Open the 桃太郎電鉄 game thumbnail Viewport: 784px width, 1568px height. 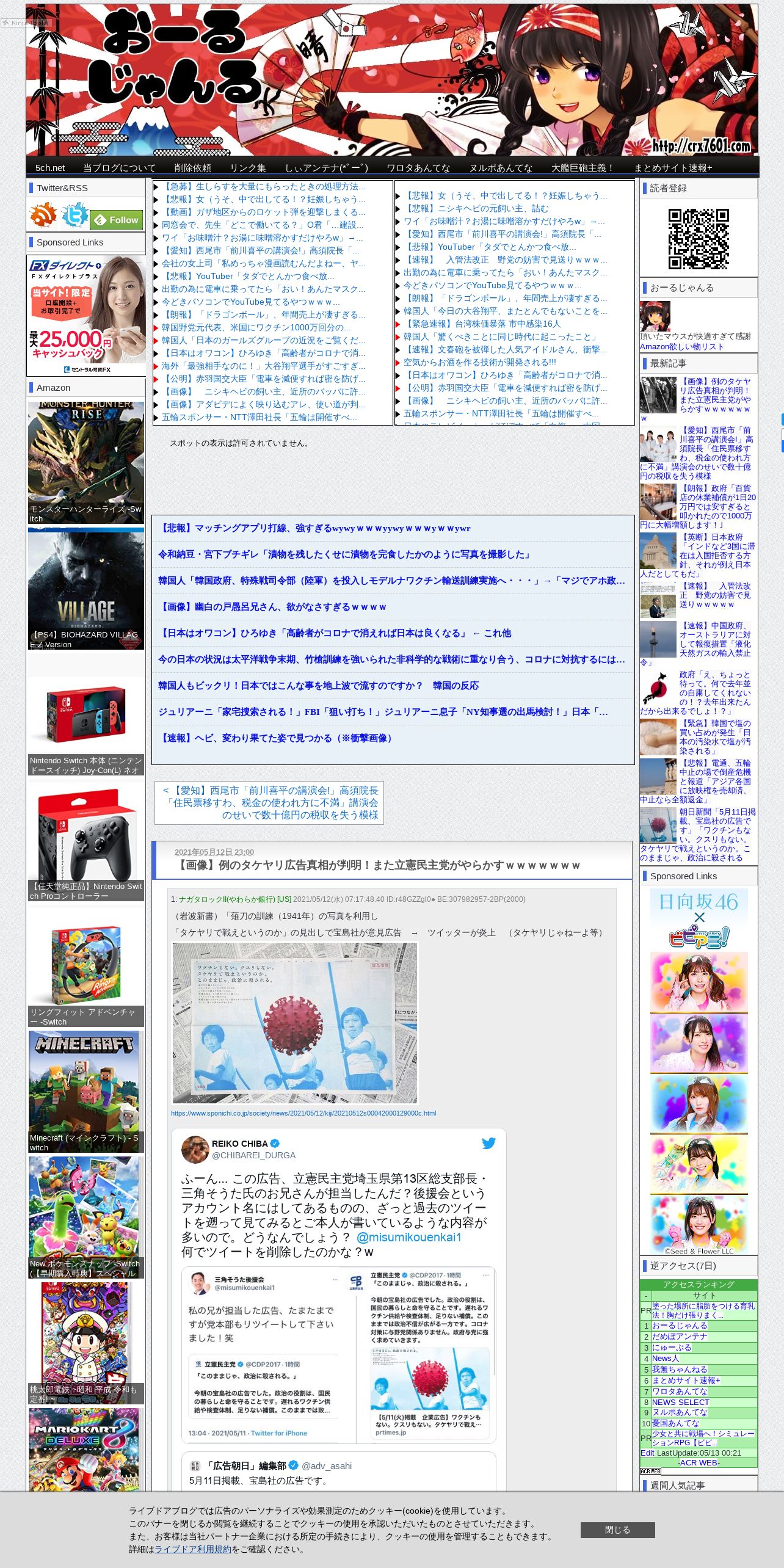tap(86, 1343)
